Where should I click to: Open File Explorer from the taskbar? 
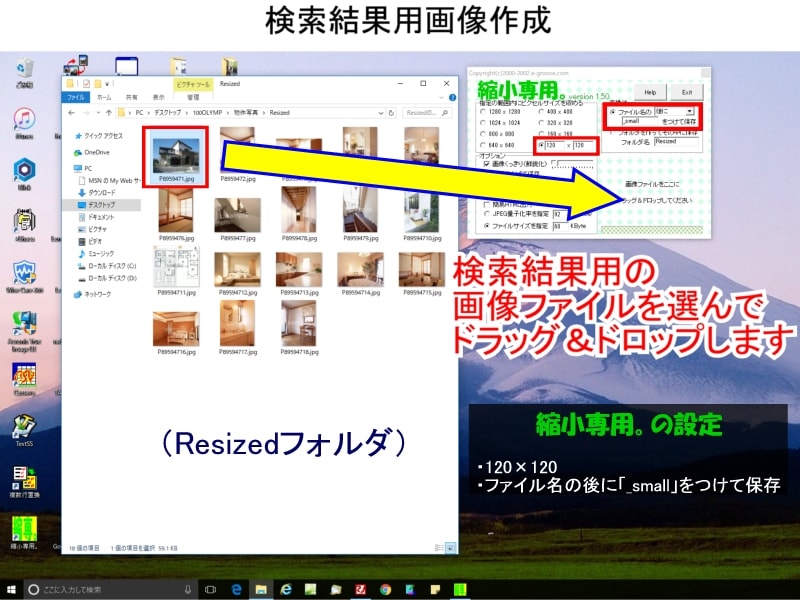tap(261, 589)
